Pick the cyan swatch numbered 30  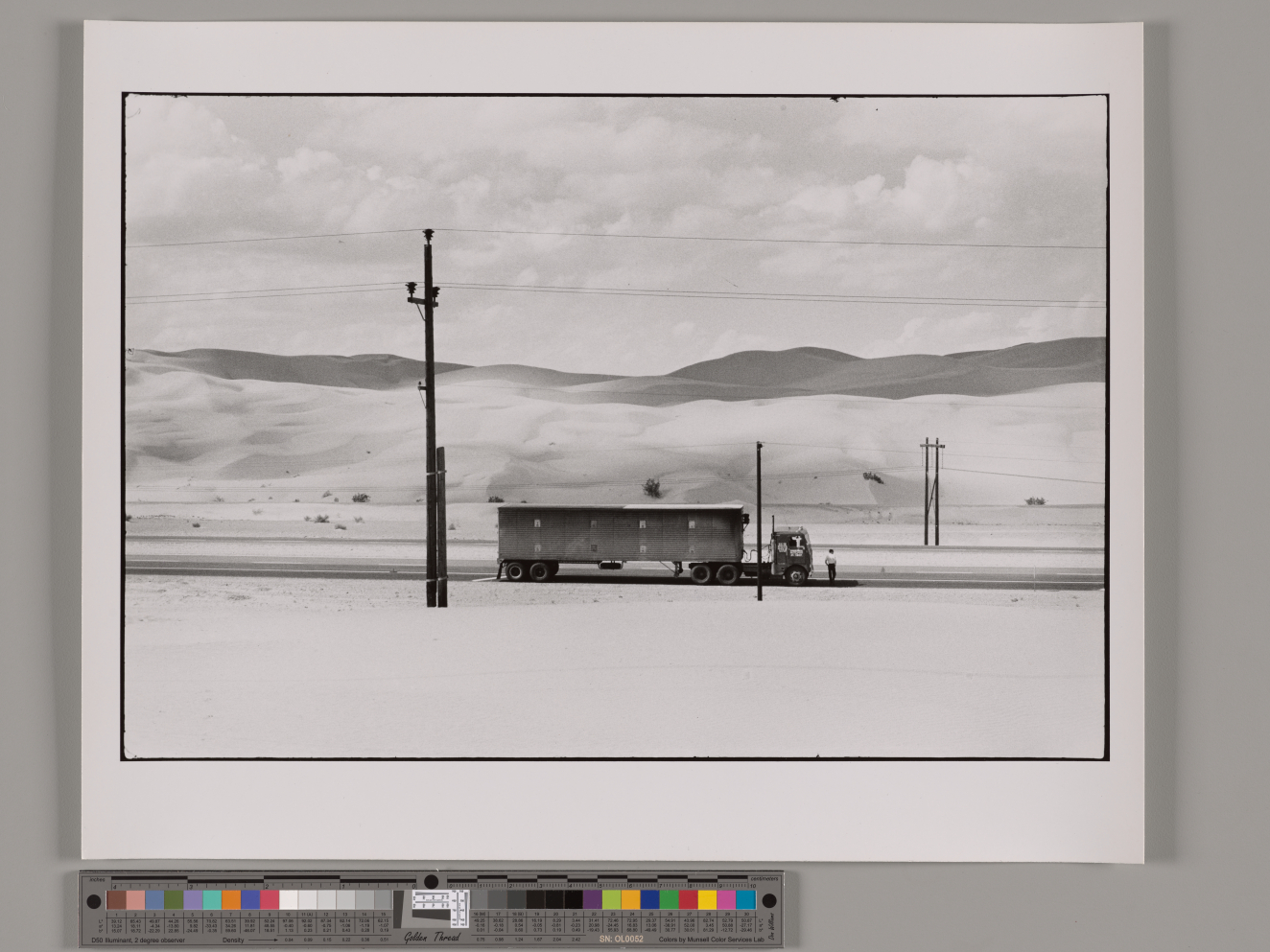pyautogui.click(x=745, y=900)
